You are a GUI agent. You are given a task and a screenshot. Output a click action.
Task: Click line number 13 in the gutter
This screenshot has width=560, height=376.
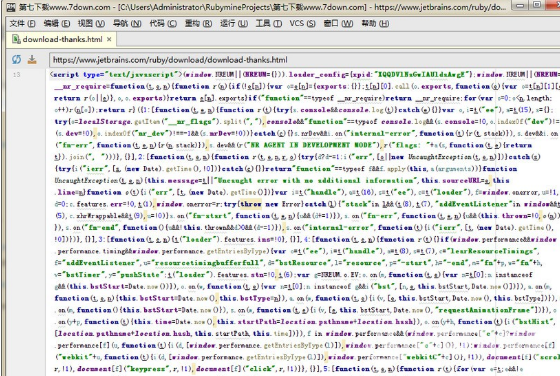16,75
